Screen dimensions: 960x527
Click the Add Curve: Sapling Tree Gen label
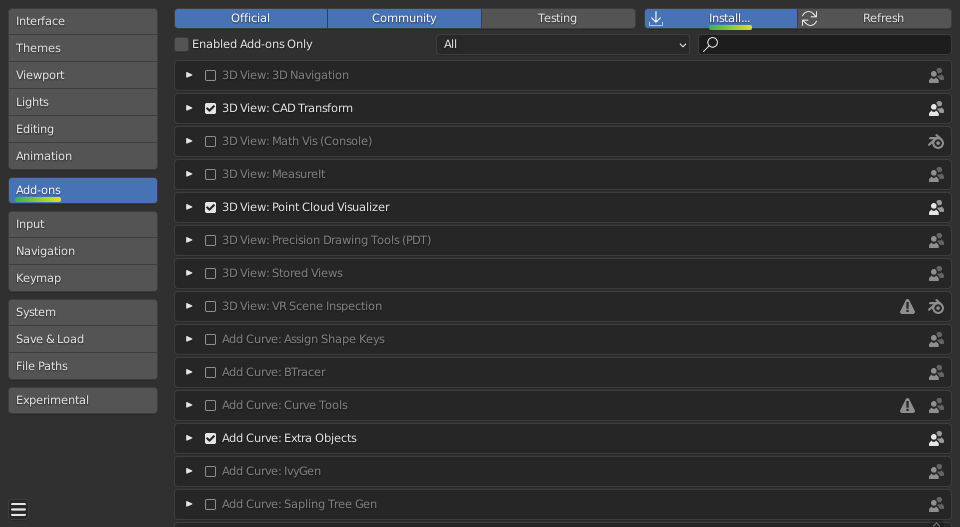coord(299,504)
